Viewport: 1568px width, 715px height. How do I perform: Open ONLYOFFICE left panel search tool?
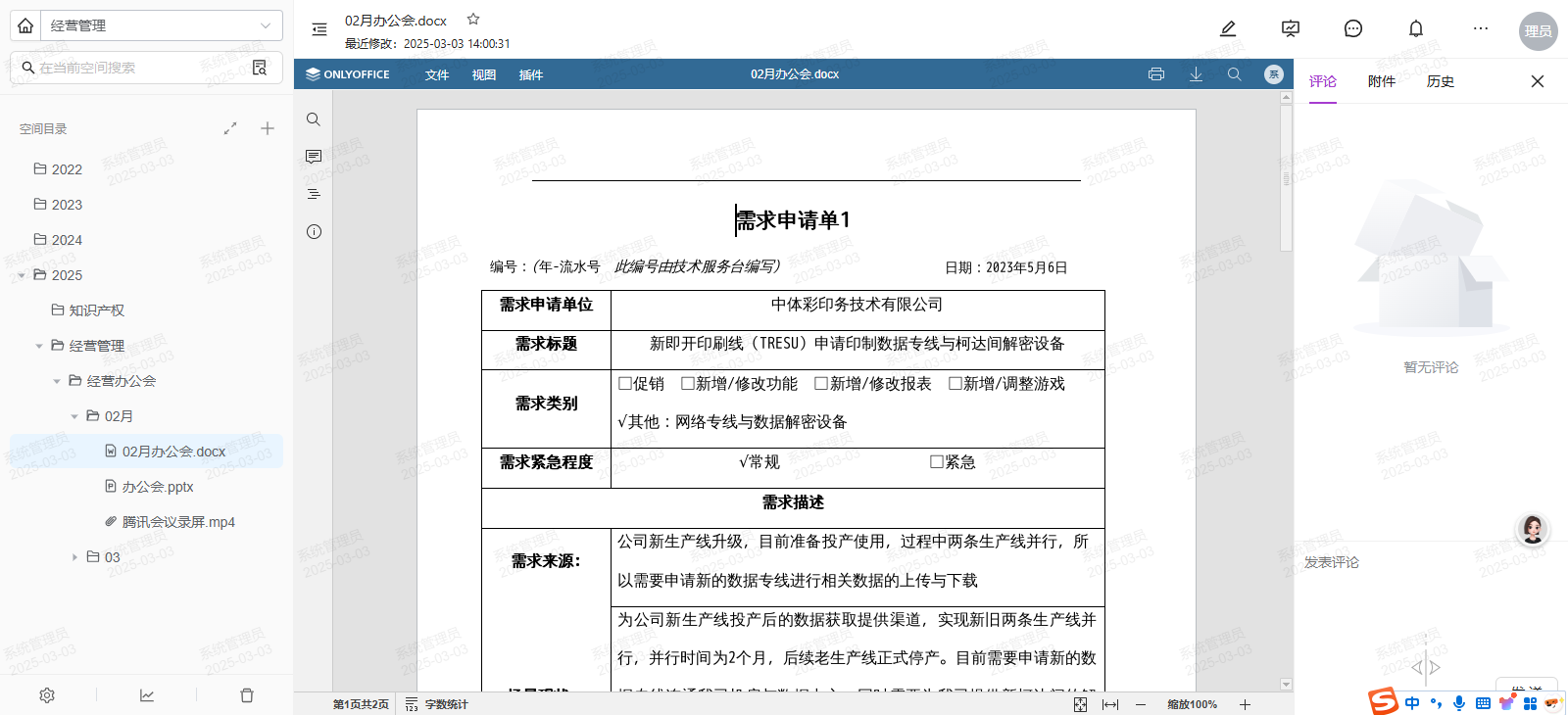(314, 119)
